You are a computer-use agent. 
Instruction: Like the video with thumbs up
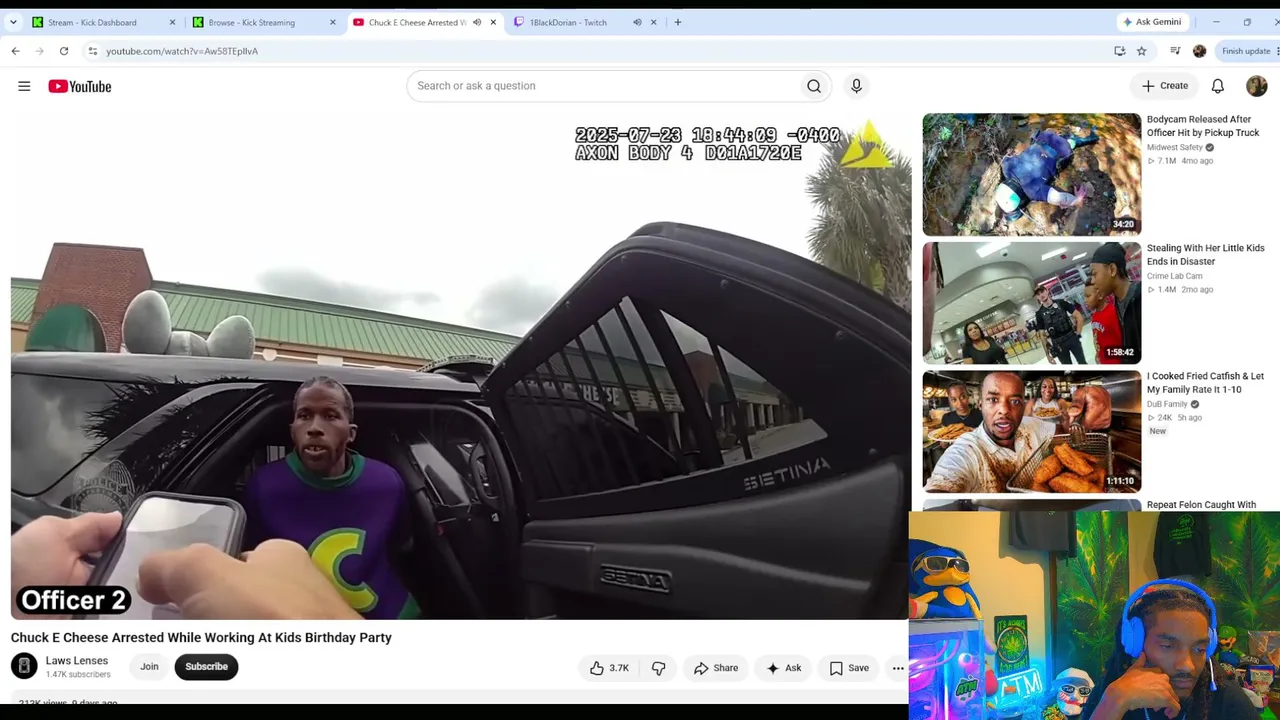[609, 668]
